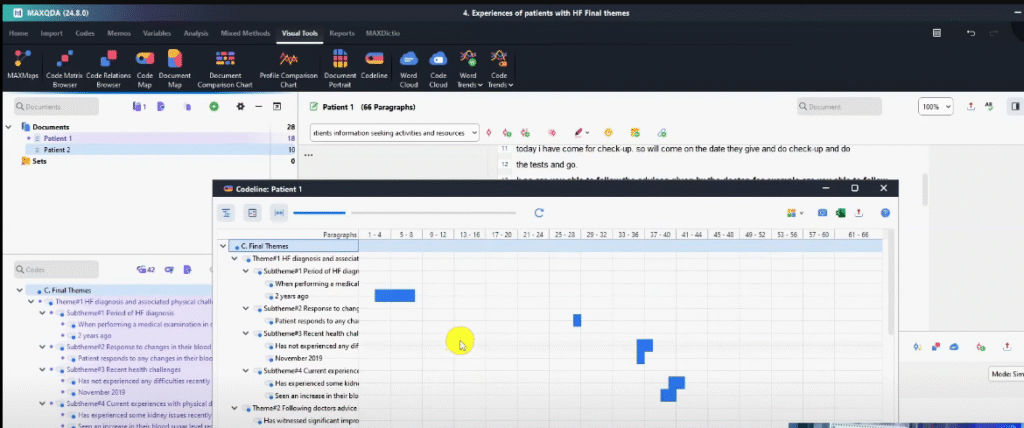The width and height of the screenshot is (1024, 428).
Task: Switch to Analysis ribbon tab
Action: tap(196, 33)
